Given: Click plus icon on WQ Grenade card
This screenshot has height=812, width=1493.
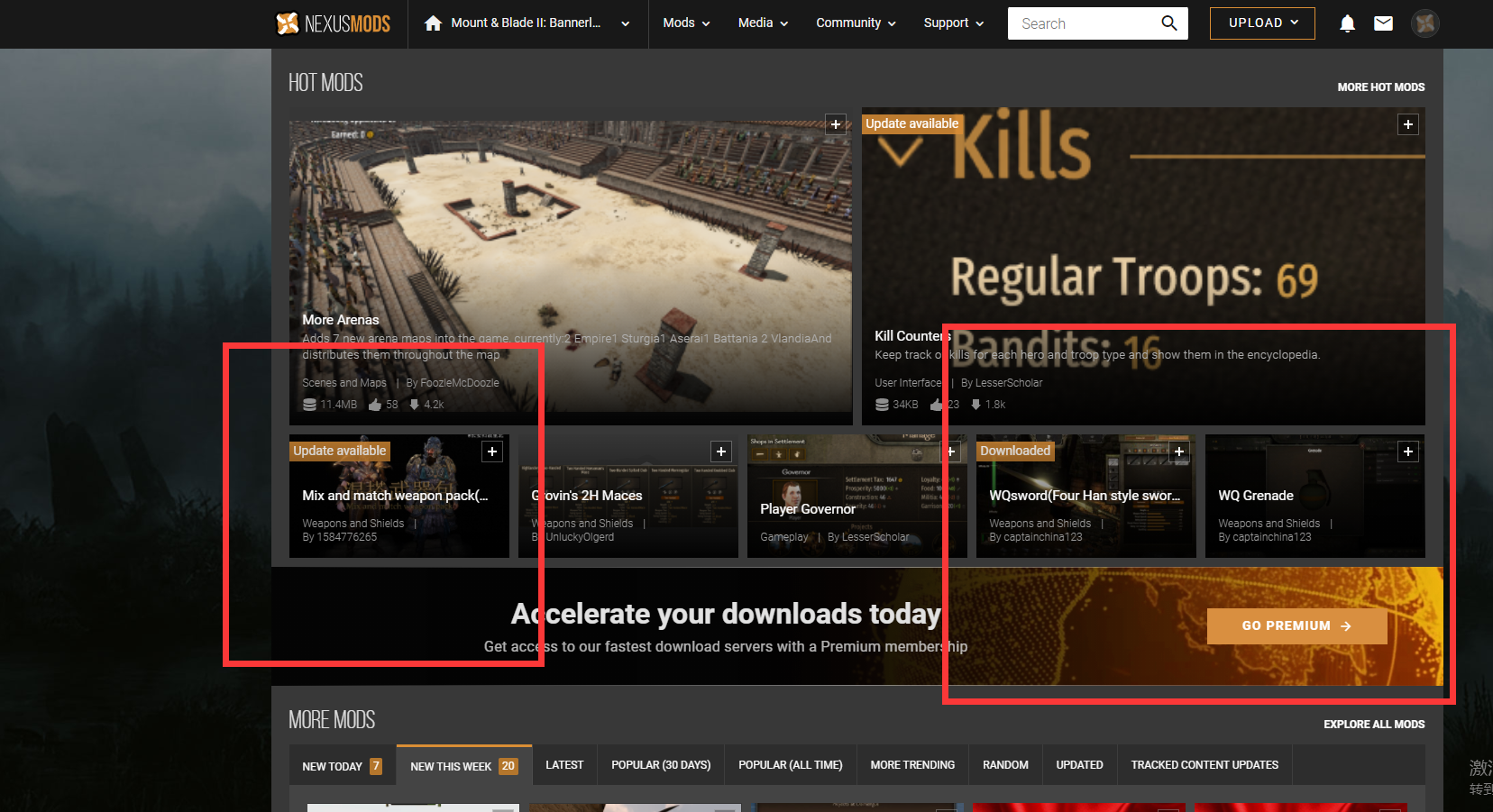Looking at the screenshot, I should 1408,452.
